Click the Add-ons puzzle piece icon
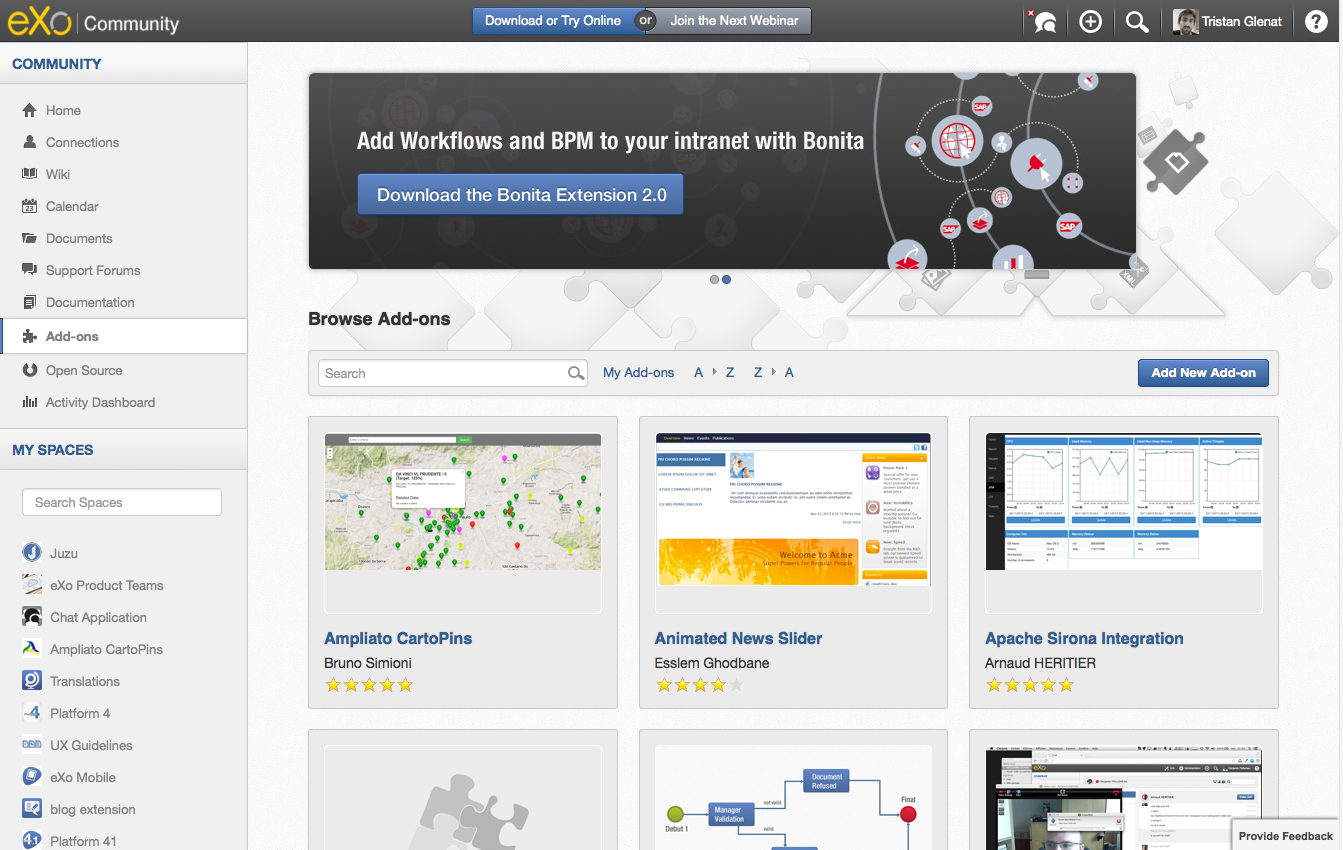This screenshot has width=1343, height=850. (x=29, y=336)
